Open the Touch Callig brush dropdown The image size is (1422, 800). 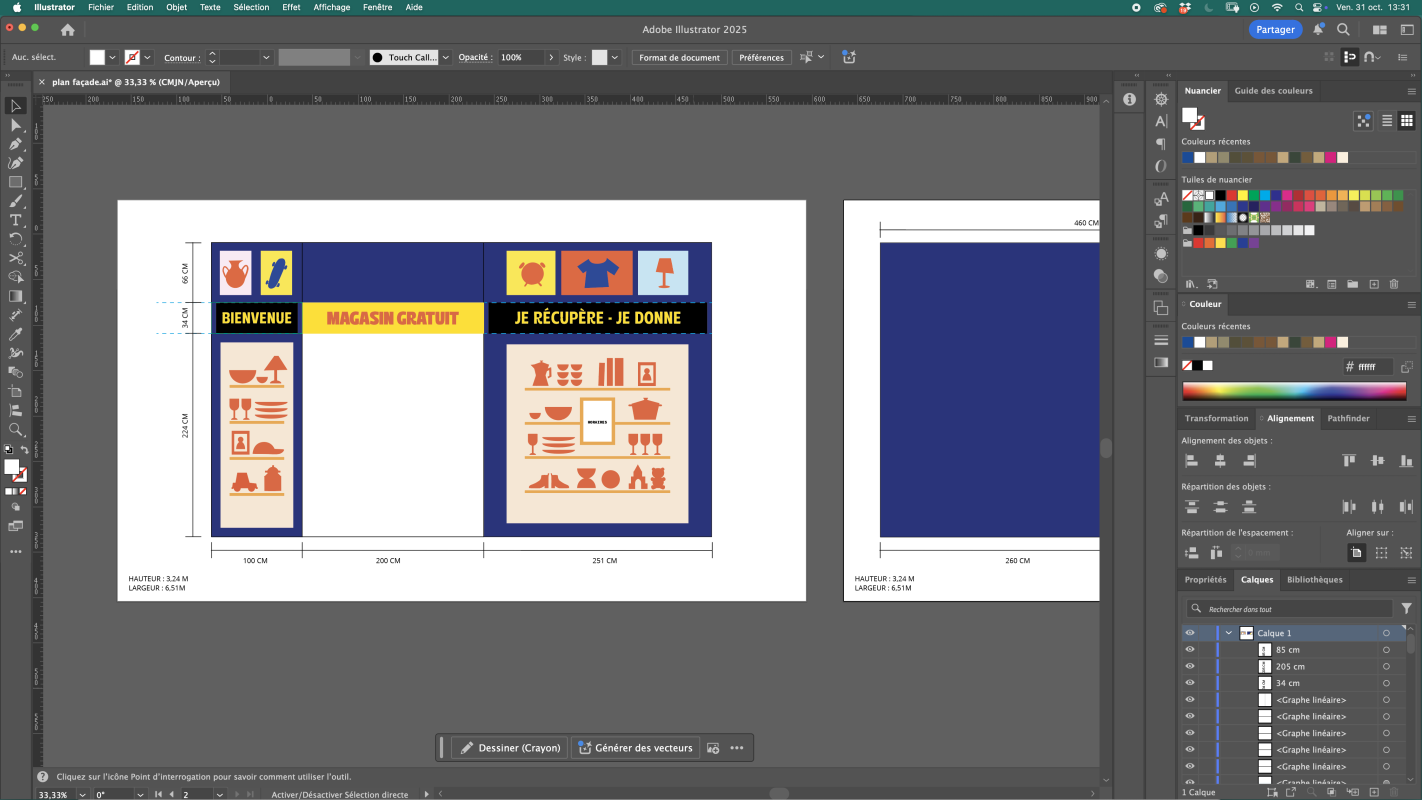(x=446, y=58)
